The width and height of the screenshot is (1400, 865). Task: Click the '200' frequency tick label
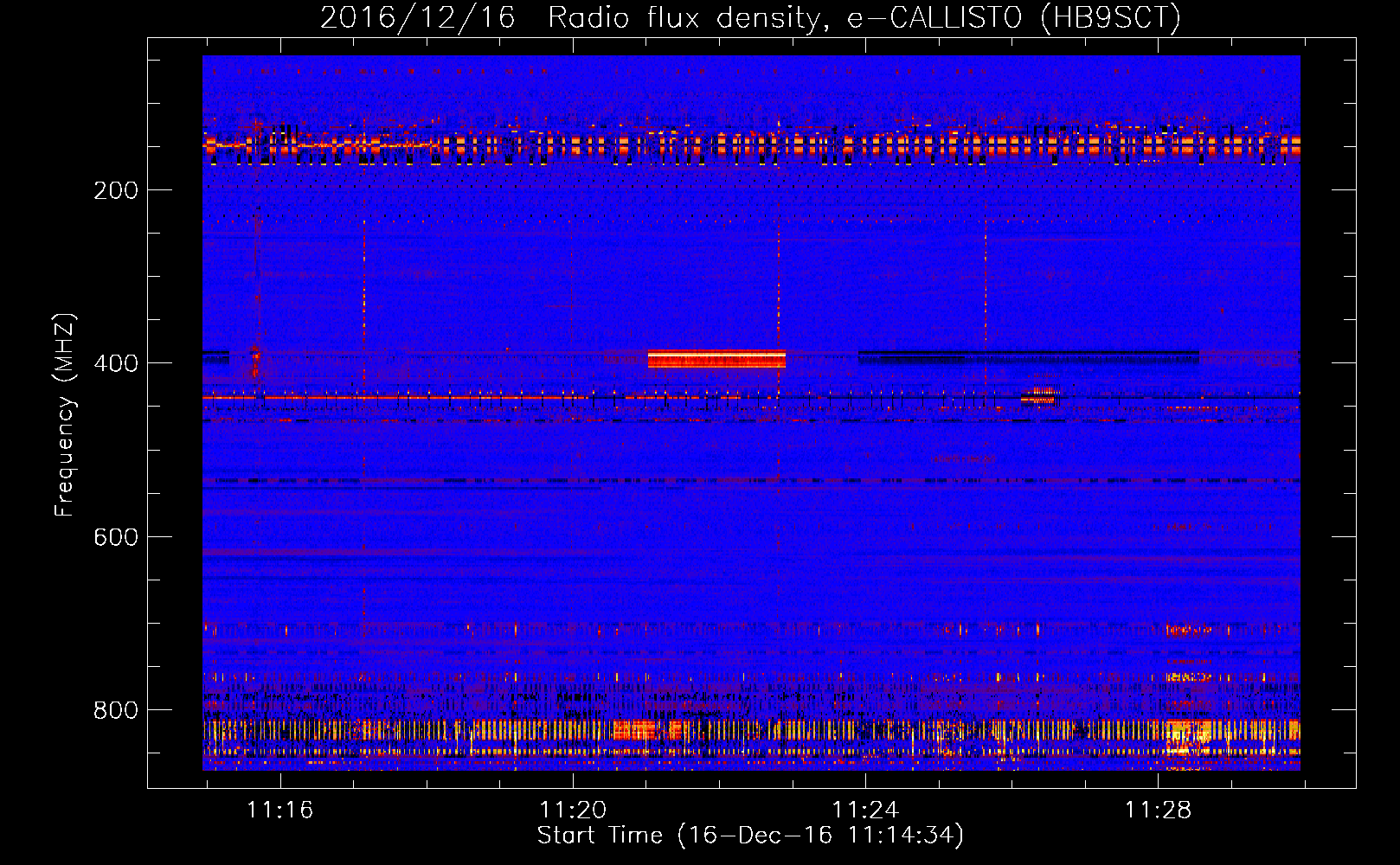[116, 190]
